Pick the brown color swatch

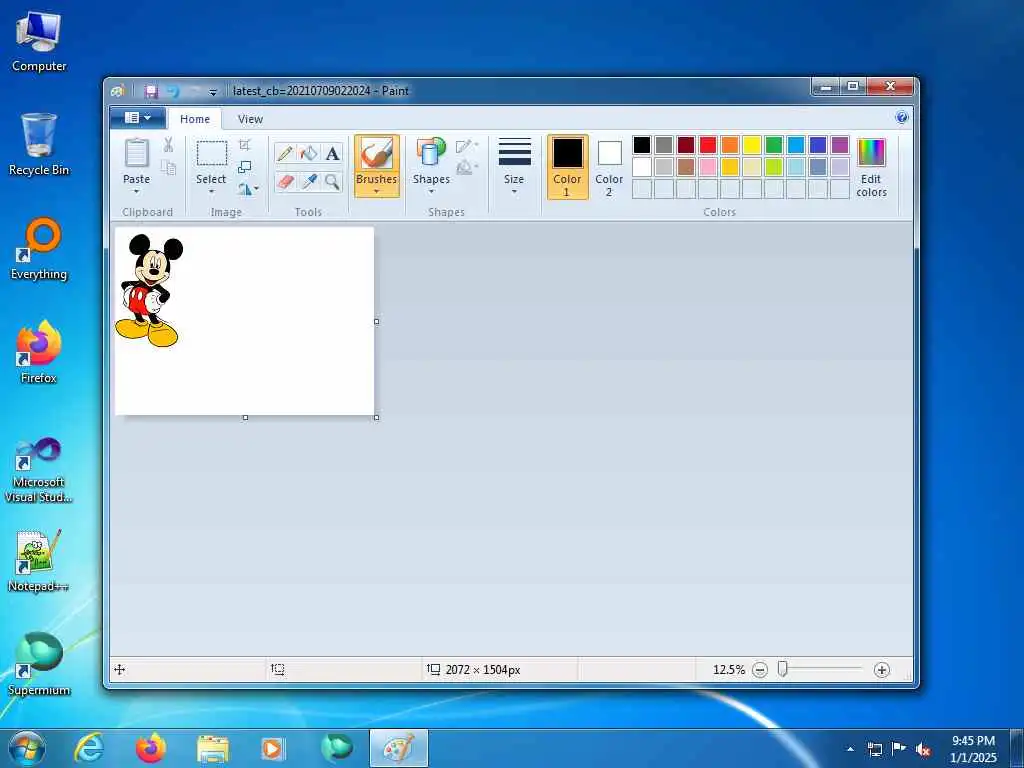[x=686, y=167]
